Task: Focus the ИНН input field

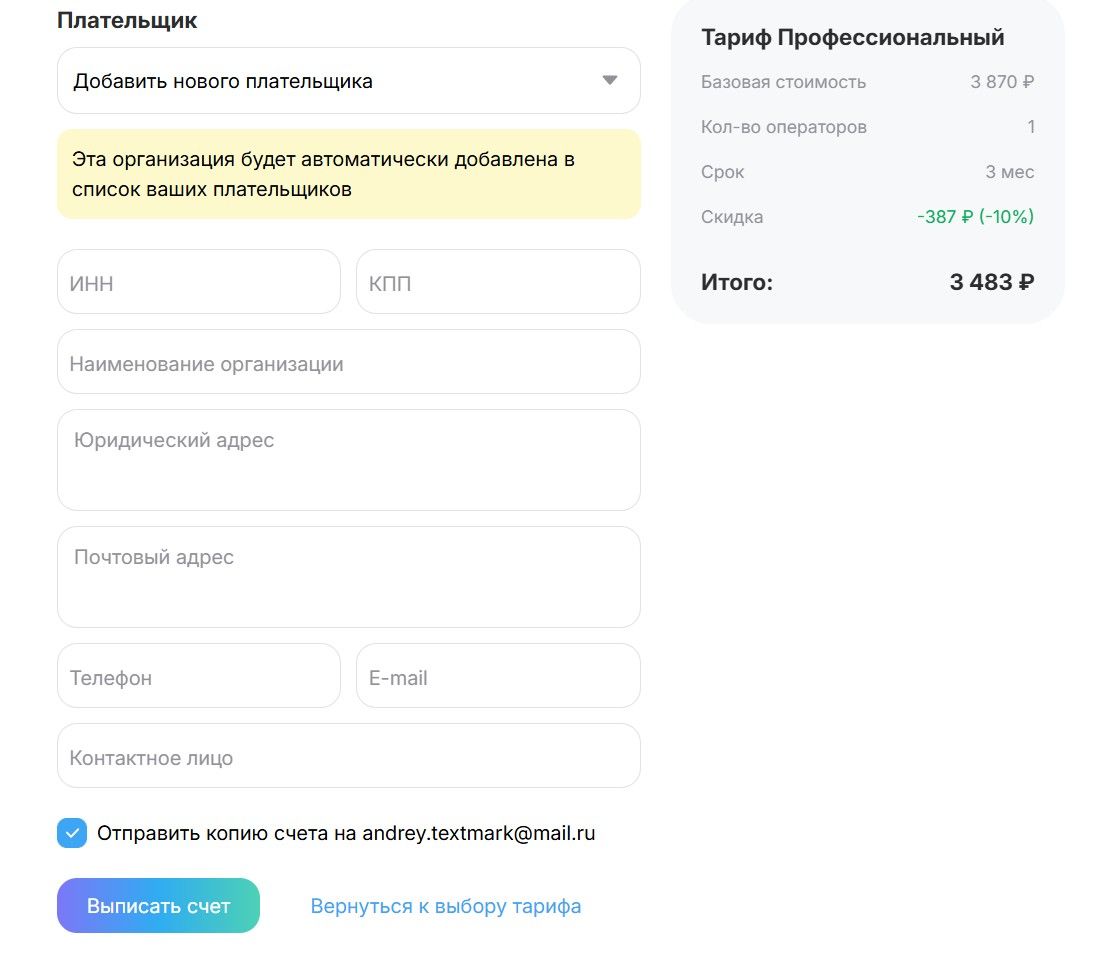Action: (x=199, y=282)
